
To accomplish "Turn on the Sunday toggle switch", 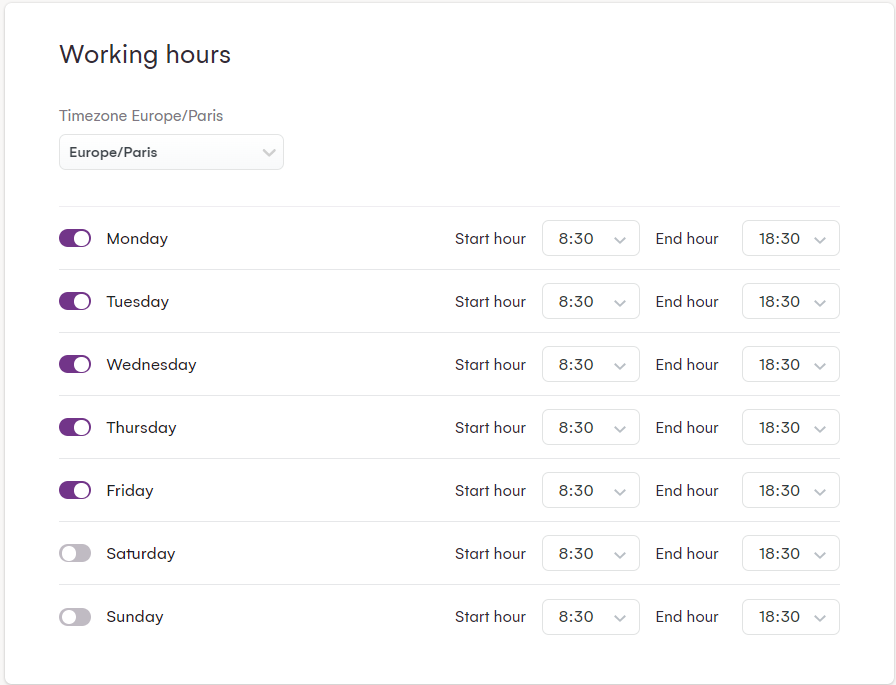I will coord(75,616).
